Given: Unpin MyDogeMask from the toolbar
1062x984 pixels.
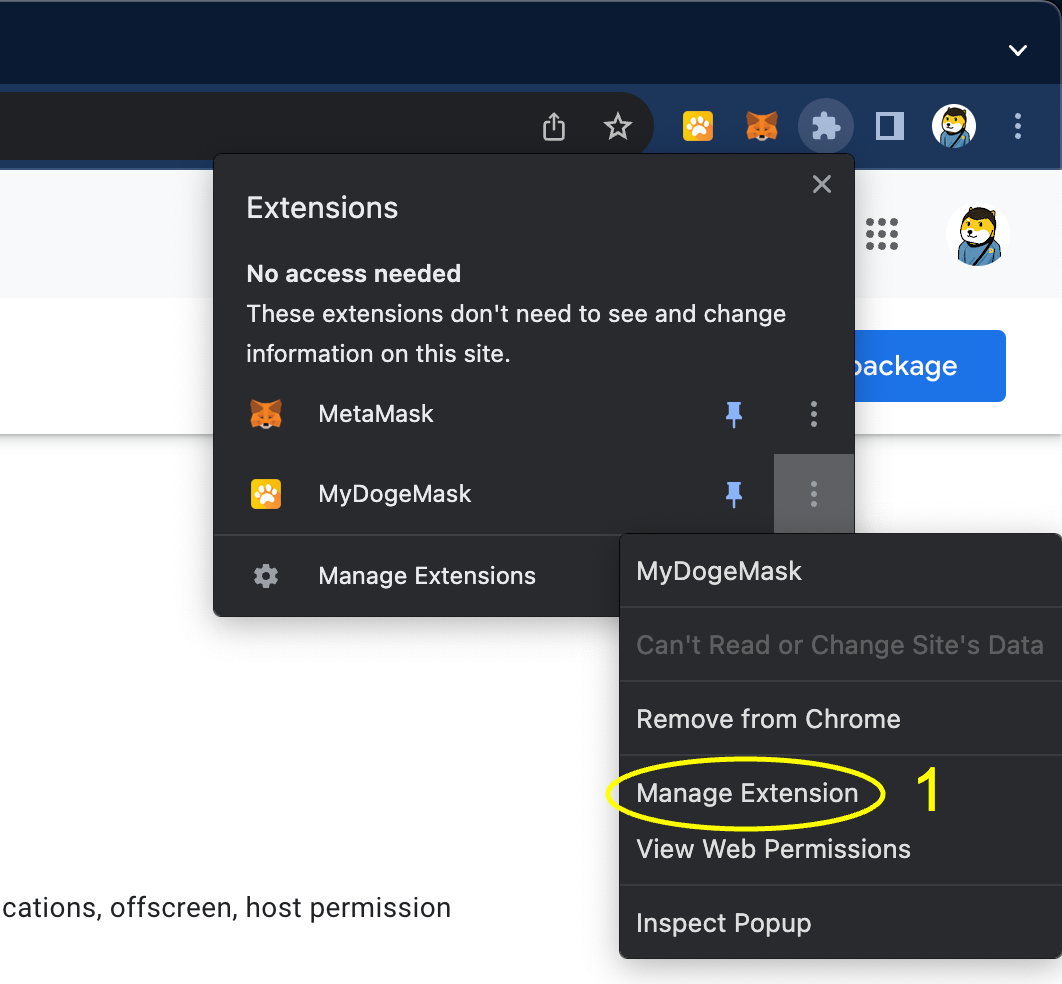Looking at the screenshot, I should [734, 494].
